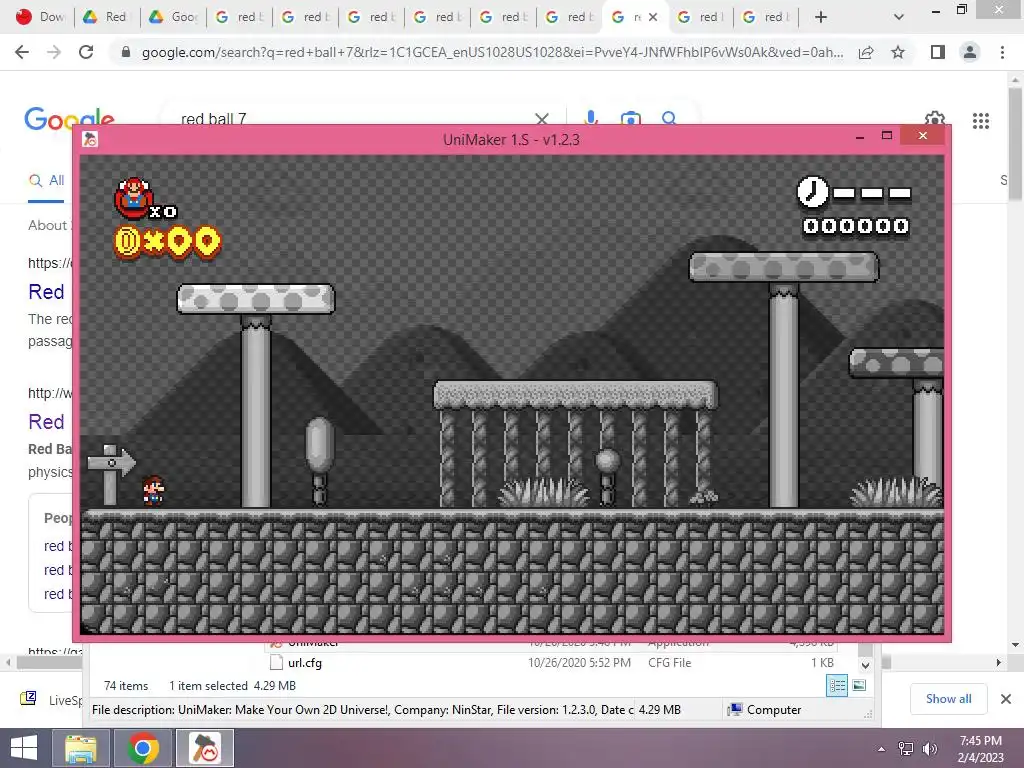Click the UniMaker window title bar icon
The width and height of the screenshot is (1024, 768).
(90, 139)
